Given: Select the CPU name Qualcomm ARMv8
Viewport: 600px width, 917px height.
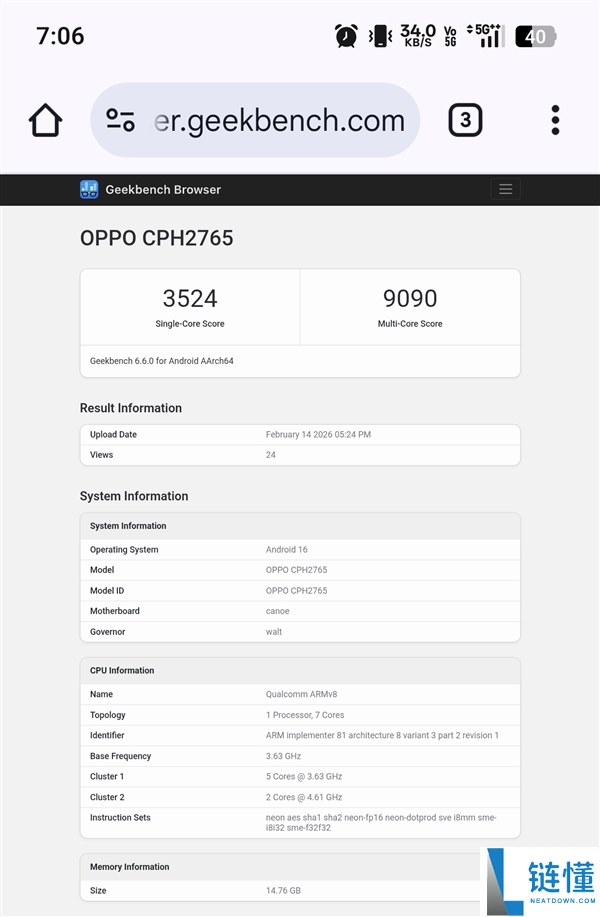Looking at the screenshot, I should coord(302,694).
